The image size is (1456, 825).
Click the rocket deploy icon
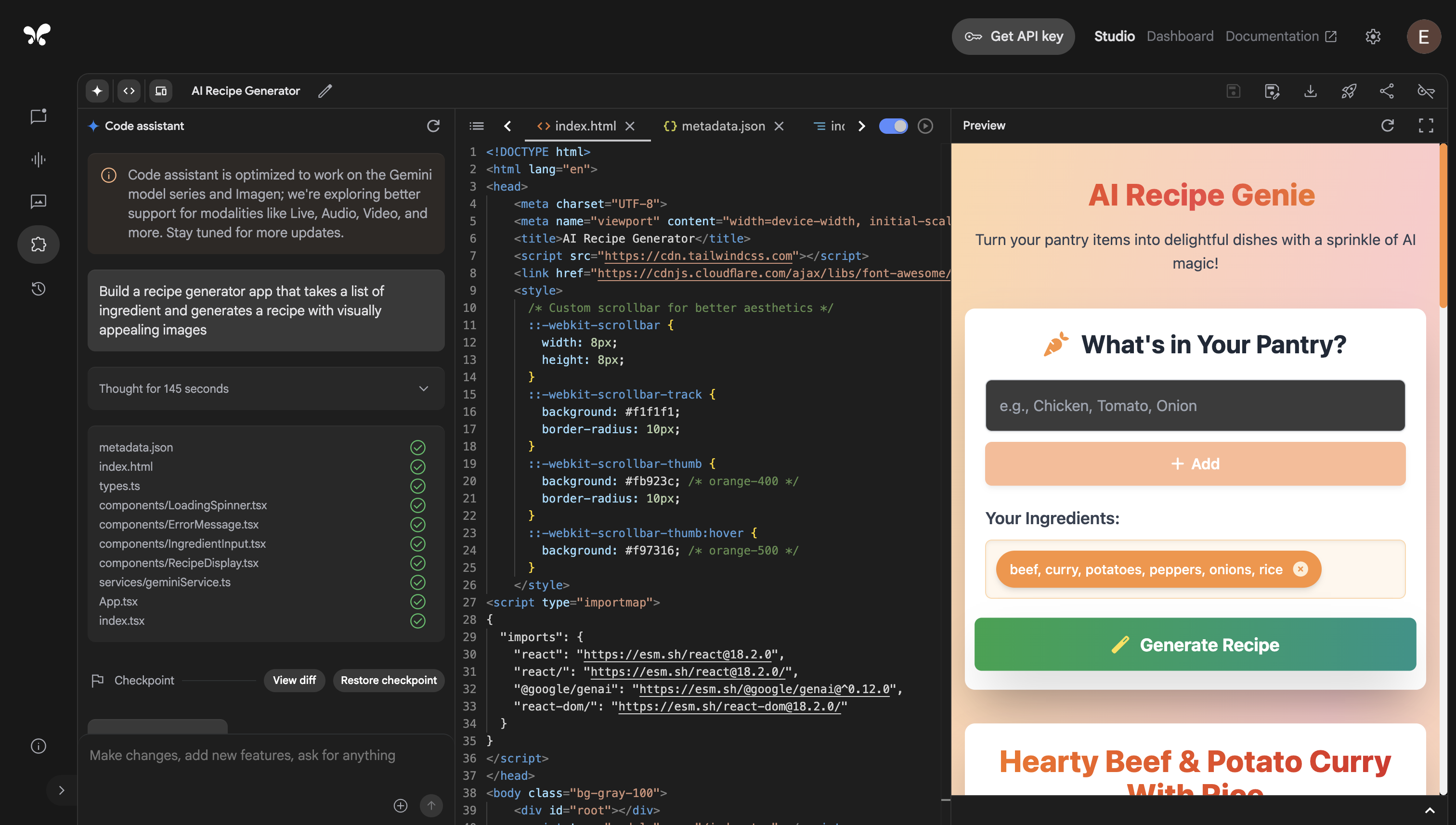pos(1349,91)
